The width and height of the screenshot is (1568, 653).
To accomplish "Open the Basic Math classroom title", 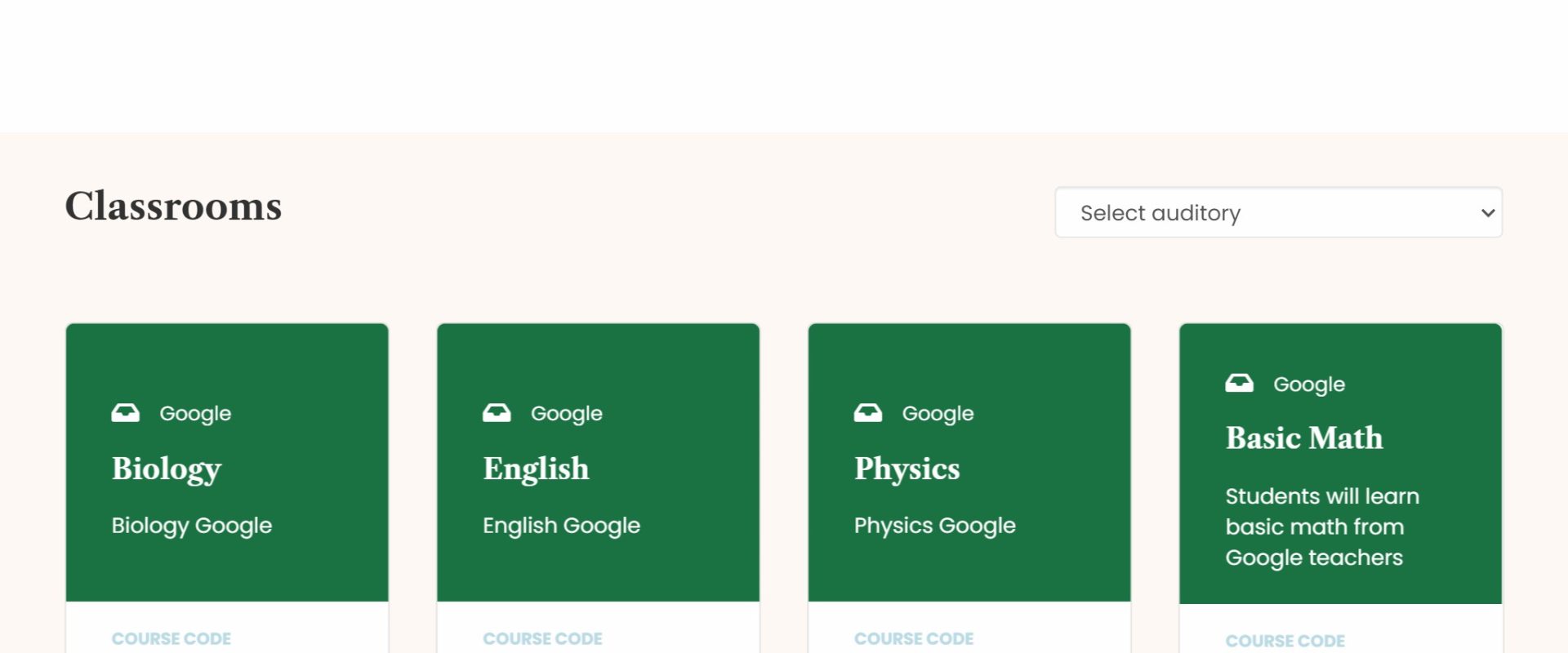I will tap(1303, 438).
